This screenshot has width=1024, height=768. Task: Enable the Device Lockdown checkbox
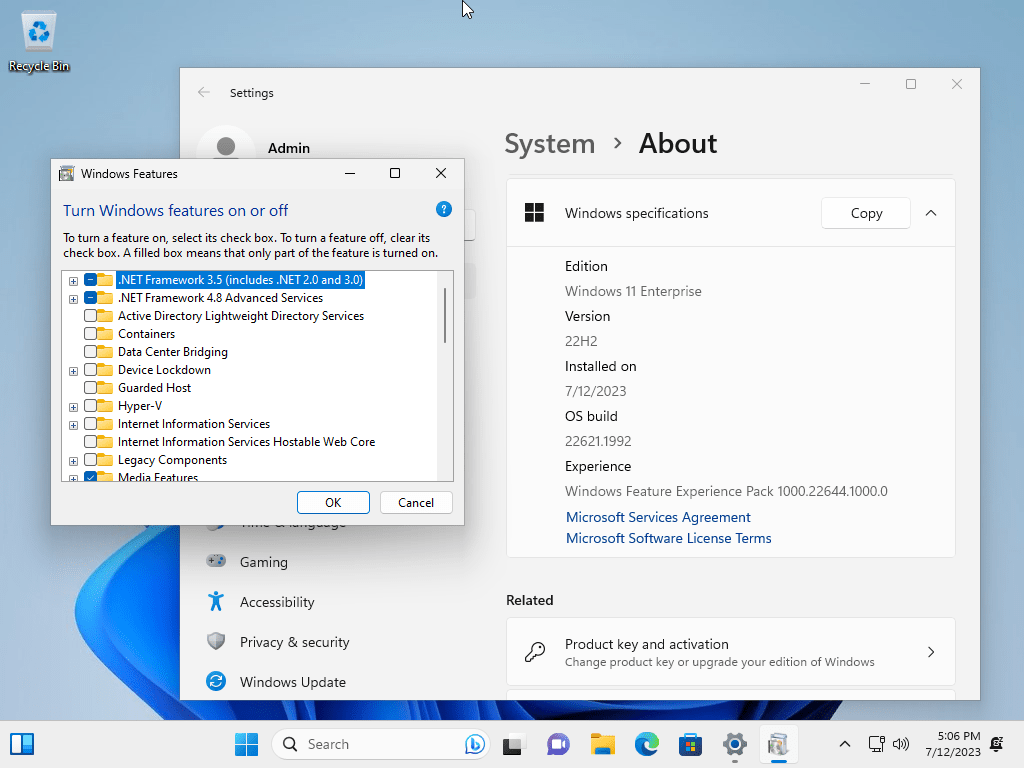(90, 370)
